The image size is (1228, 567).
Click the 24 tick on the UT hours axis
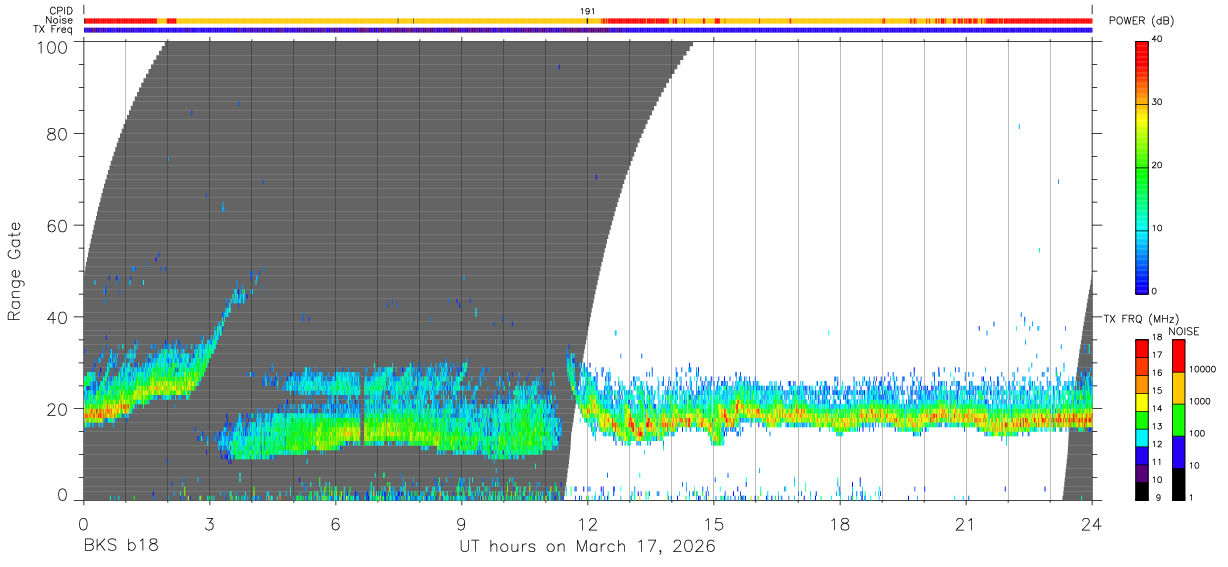[1092, 523]
